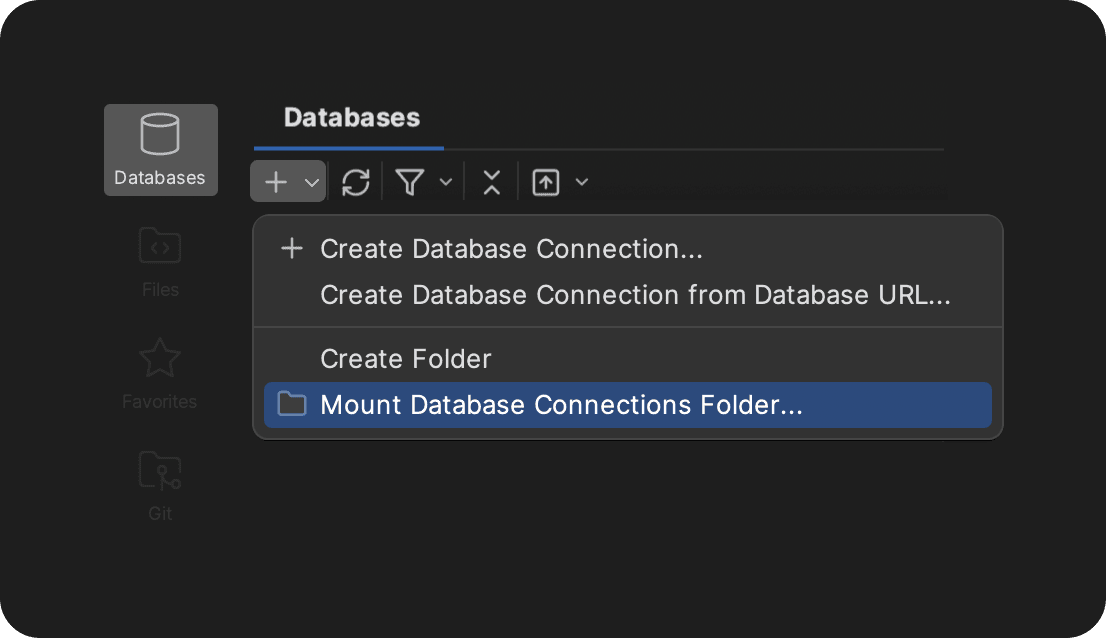Choose Create Folder from the menu

(x=406, y=359)
